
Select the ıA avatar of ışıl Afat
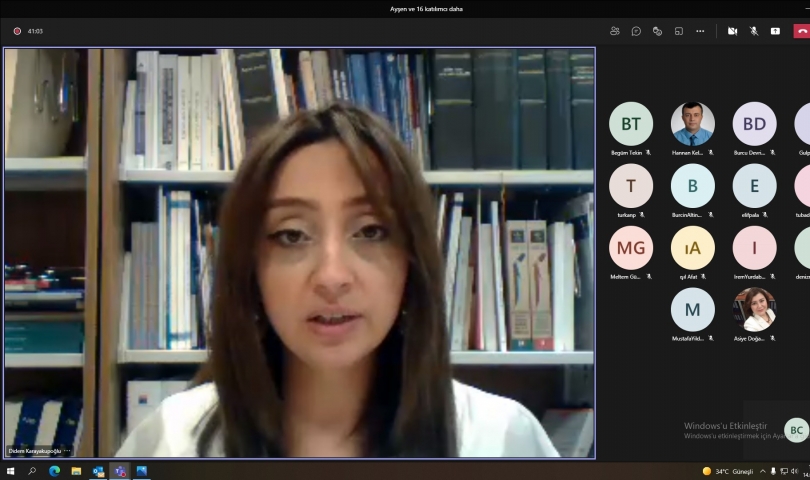(x=693, y=247)
